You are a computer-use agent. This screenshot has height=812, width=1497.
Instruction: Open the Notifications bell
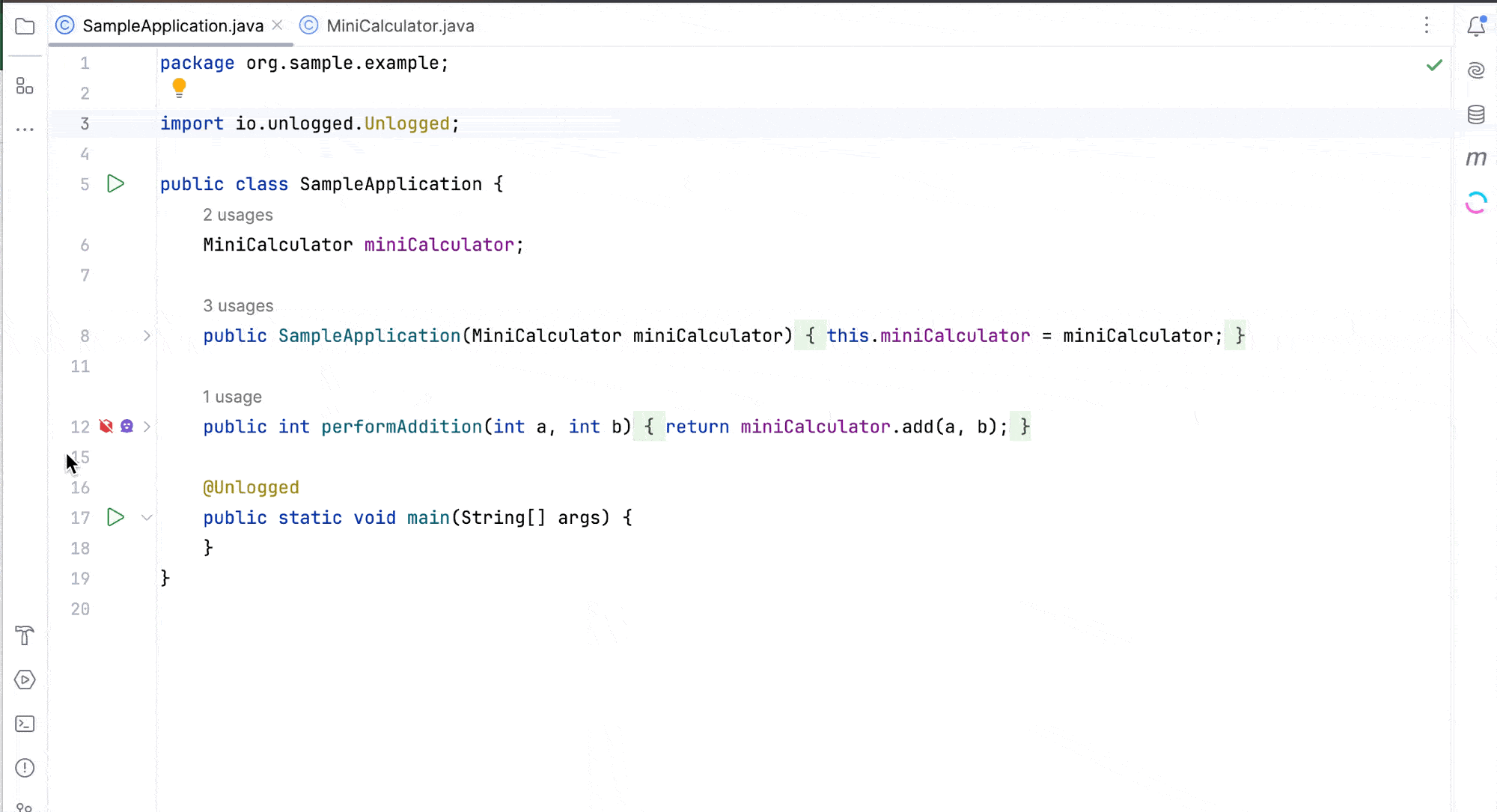point(1475,25)
